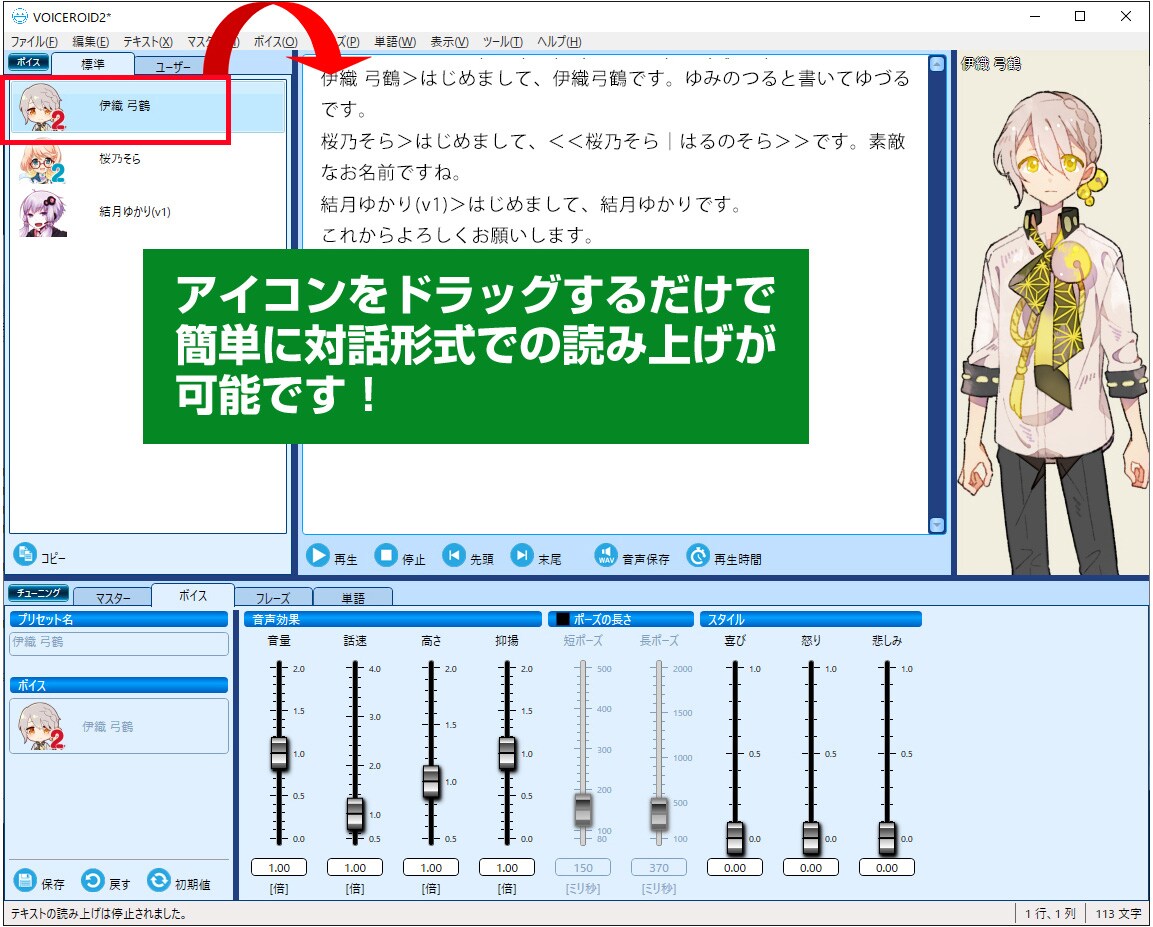Viewport: 1153px width, 927px height.
Task: Click the 怒り value field
Action: [810, 867]
